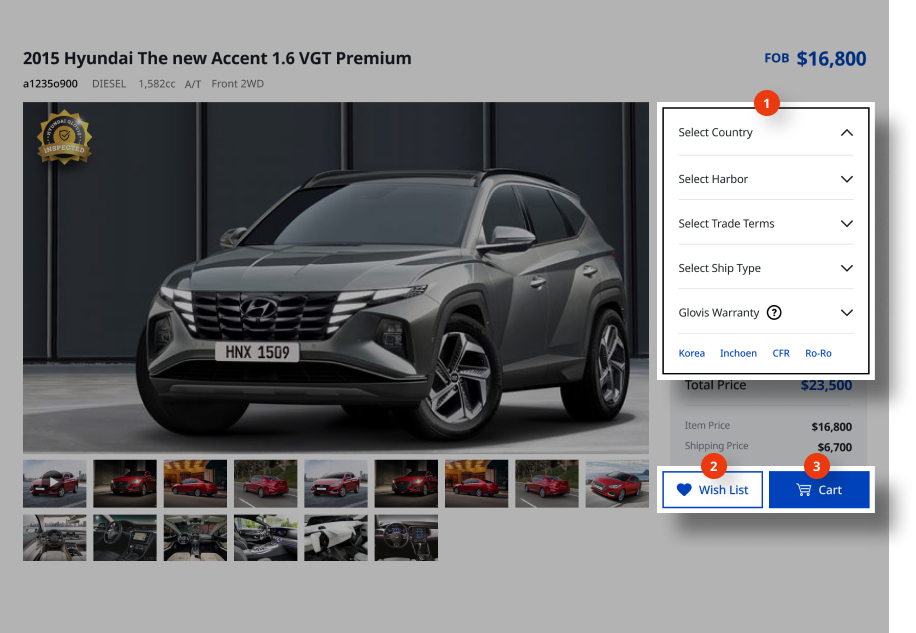
Task: Click the CFR trade term link
Action: click(x=781, y=353)
